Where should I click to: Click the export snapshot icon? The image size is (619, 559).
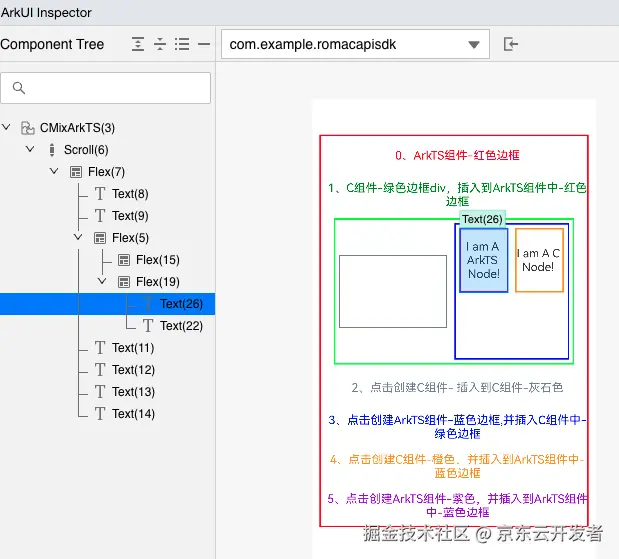[x=510, y=44]
